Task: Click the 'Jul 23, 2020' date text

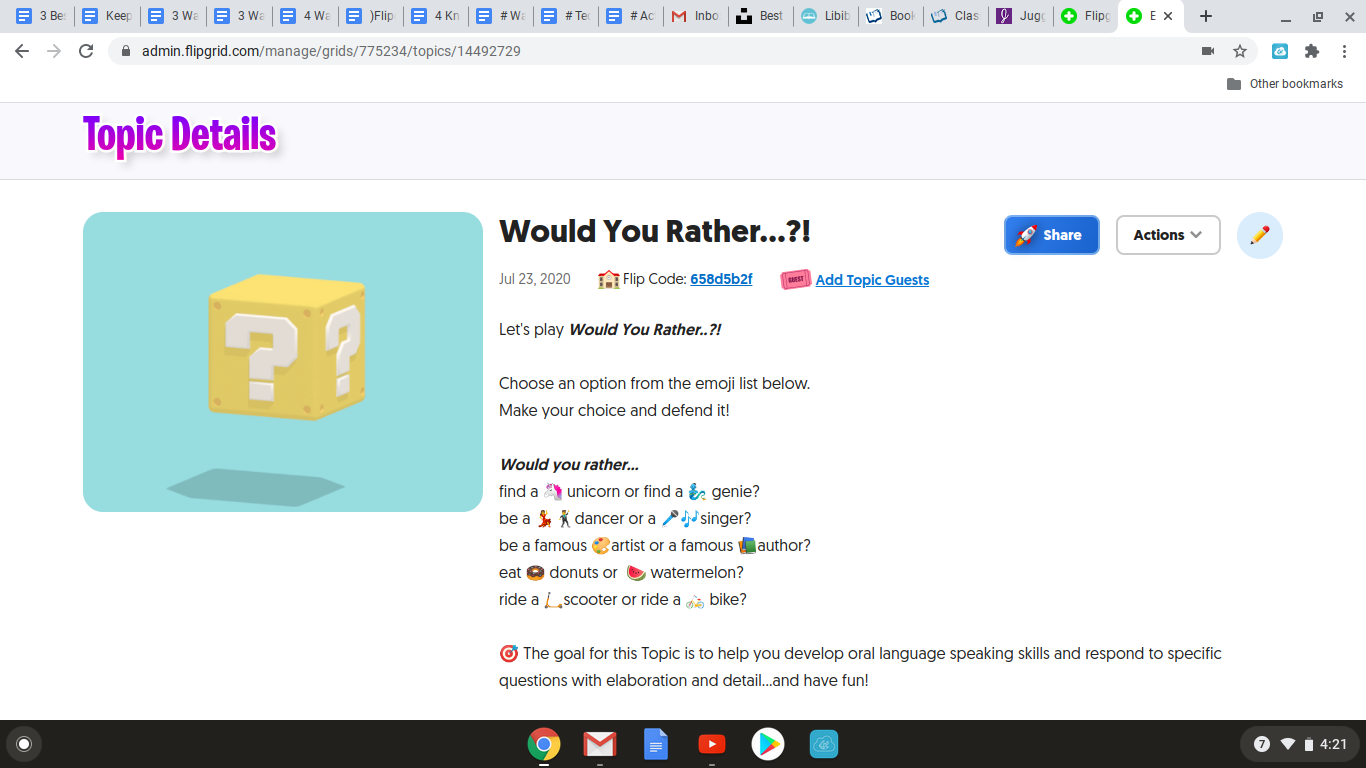Action: pyautogui.click(x=535, y=279)
